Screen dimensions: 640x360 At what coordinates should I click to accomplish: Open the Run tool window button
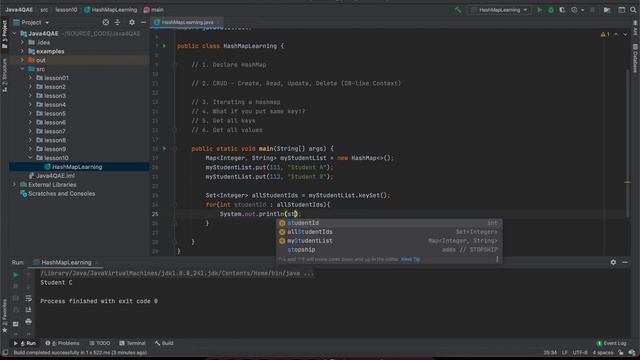24,343
